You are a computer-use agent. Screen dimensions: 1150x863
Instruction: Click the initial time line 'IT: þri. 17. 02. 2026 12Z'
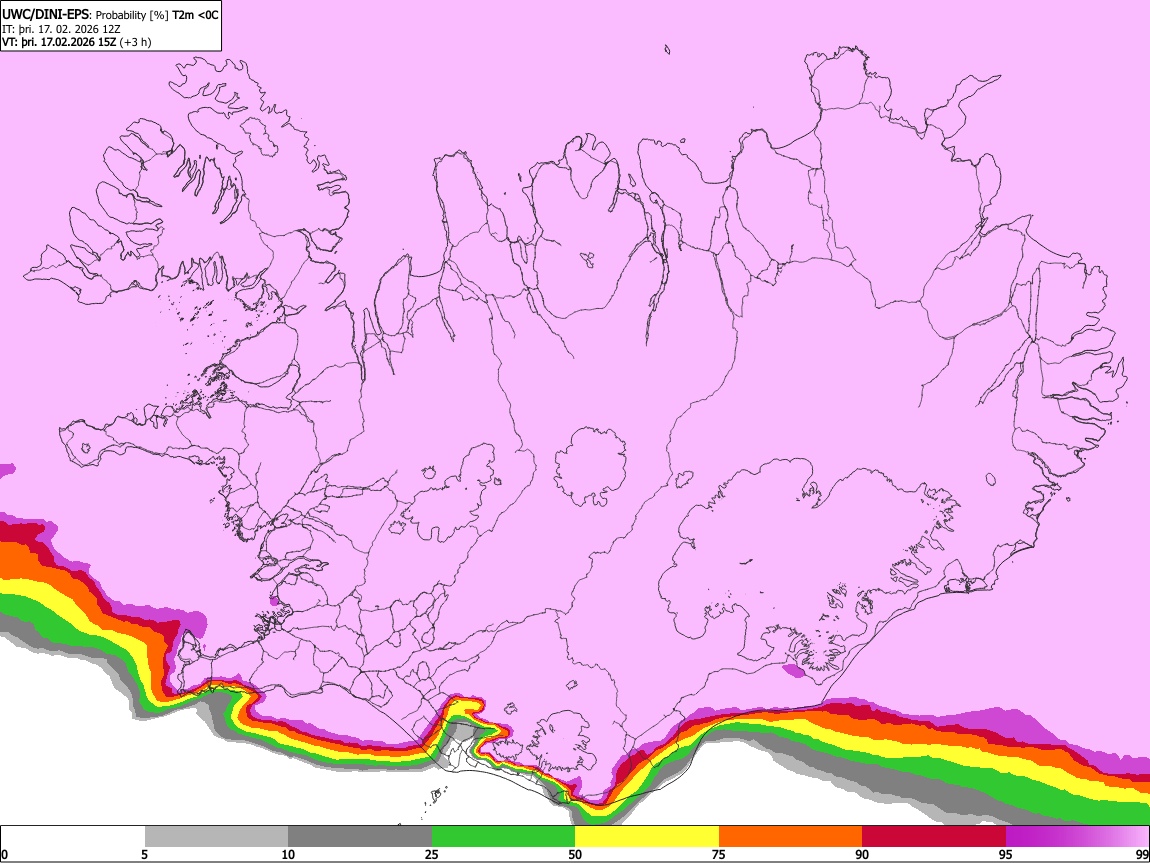pyautogui.click(x=61, y=29)
